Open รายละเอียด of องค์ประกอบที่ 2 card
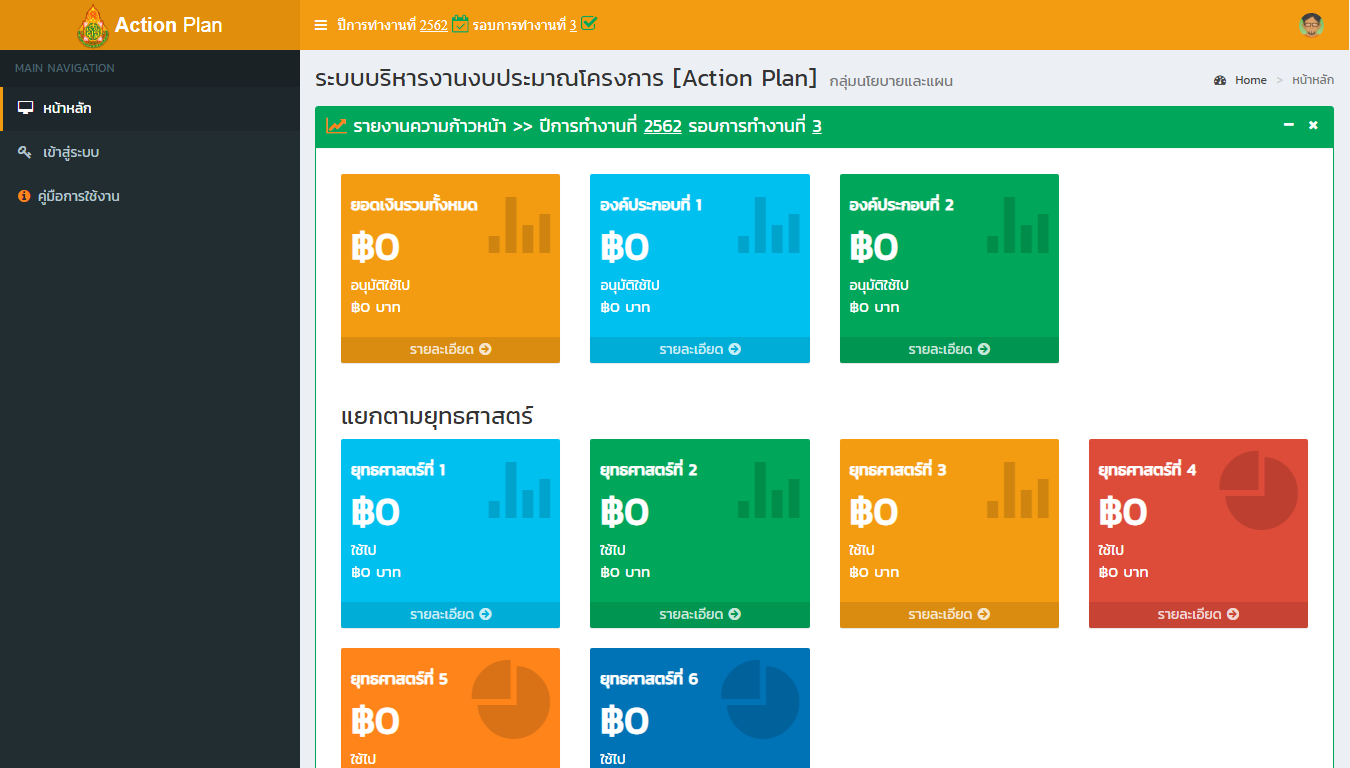The width and height of the screenshot is (1350, 768). 949,349
